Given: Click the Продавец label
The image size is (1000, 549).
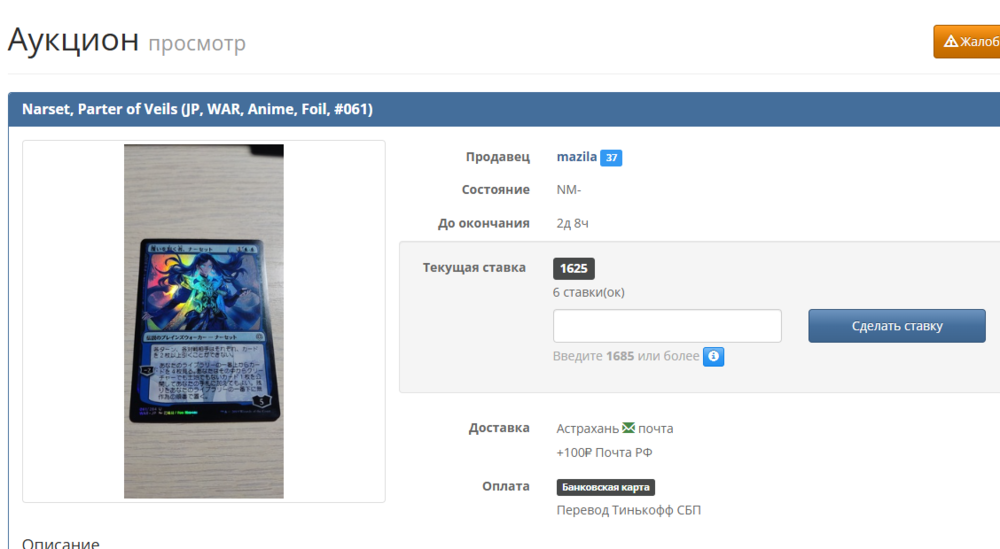Looking at the screenshot, I should click(x=497, y=157).
